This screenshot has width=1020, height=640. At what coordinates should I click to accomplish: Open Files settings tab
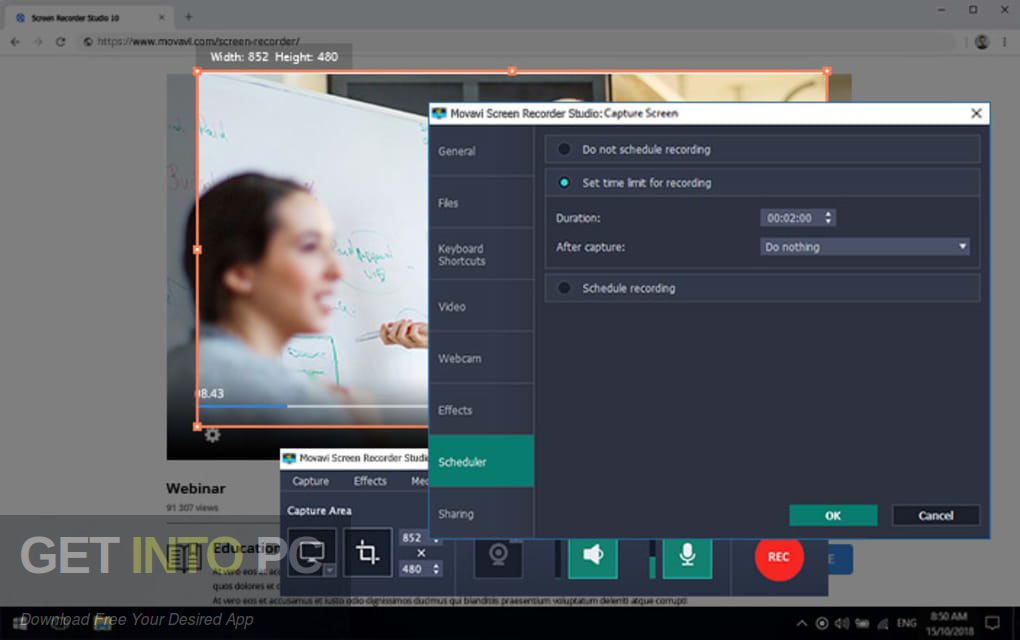[481, 203]
